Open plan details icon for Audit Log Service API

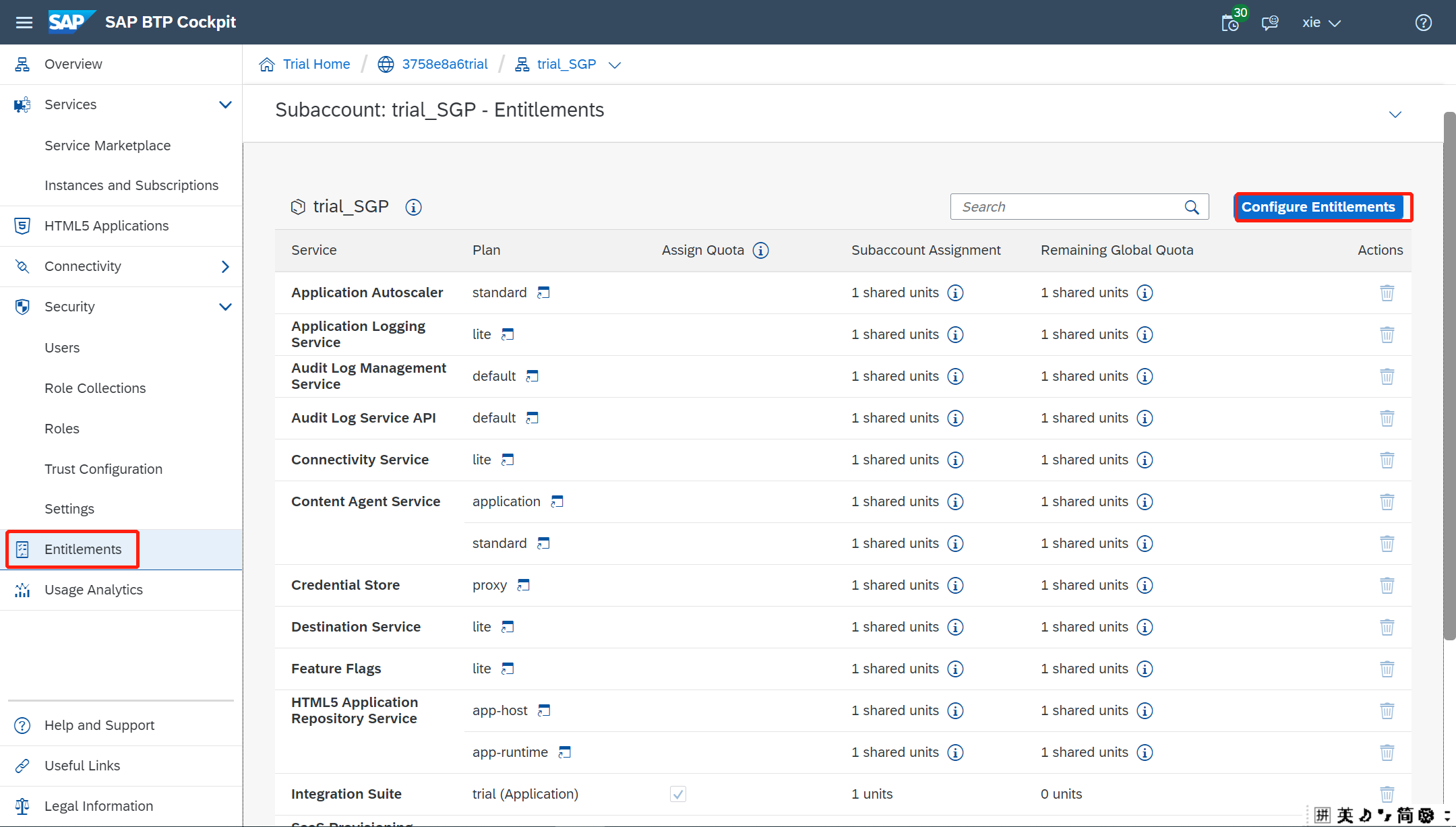532,418
